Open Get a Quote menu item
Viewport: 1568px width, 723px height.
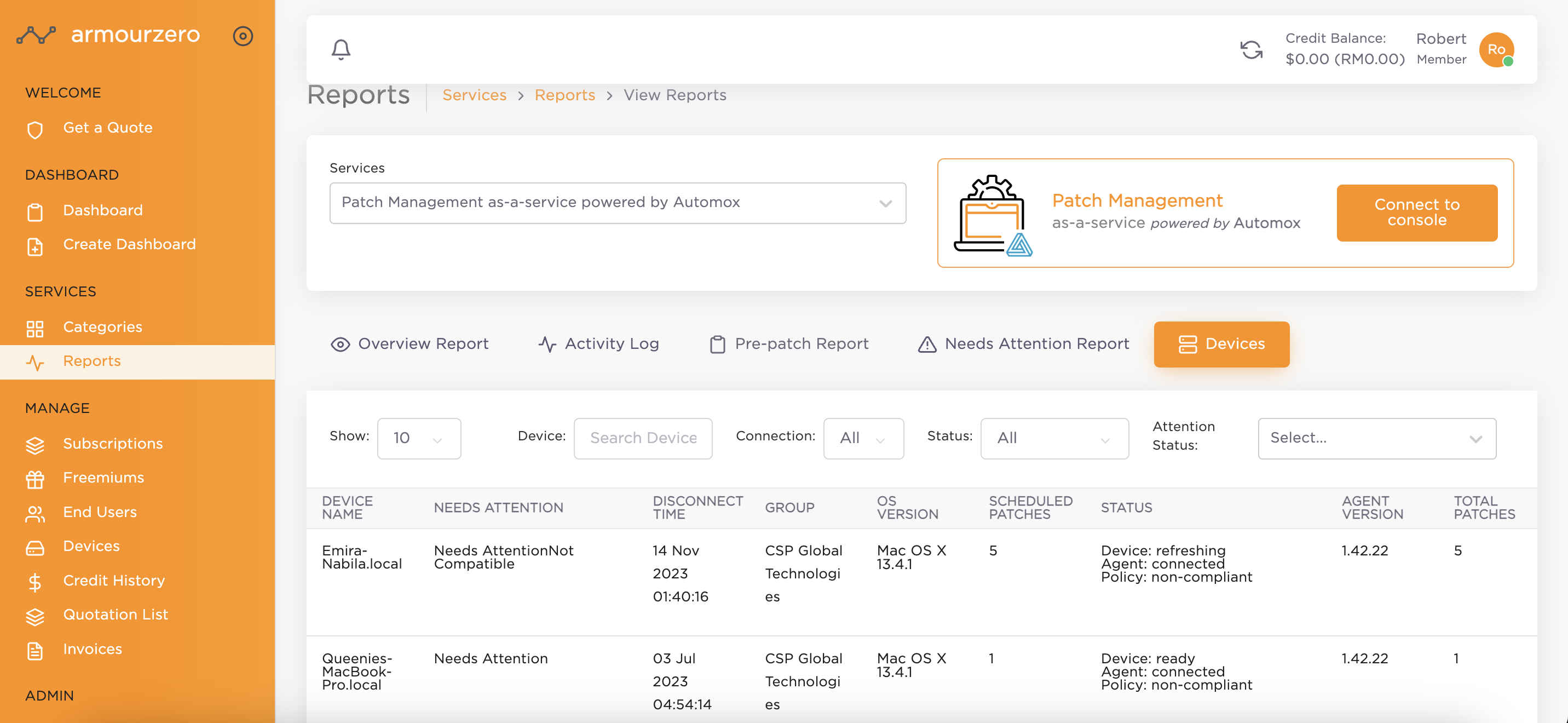coord(108,127)
